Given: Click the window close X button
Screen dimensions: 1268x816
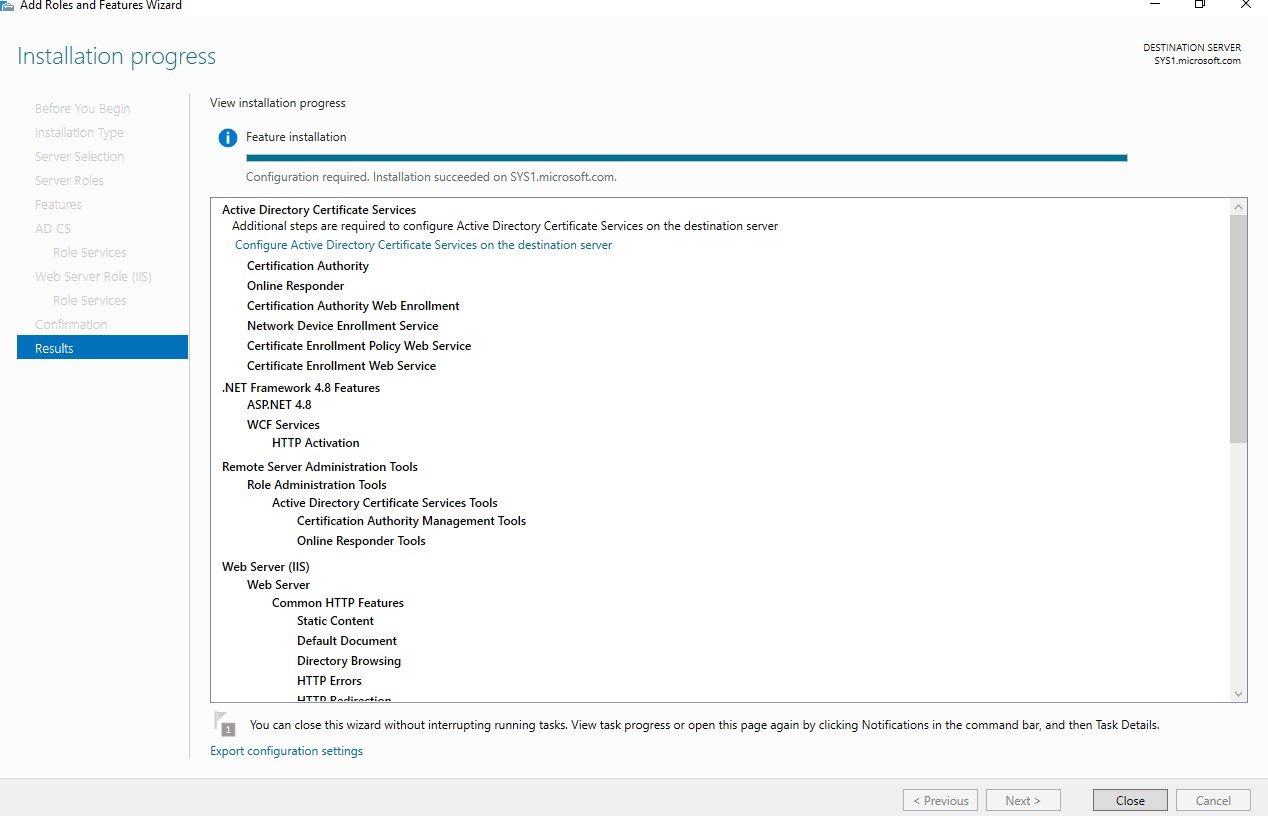Looking at the screenshot, I should 1245,4.
